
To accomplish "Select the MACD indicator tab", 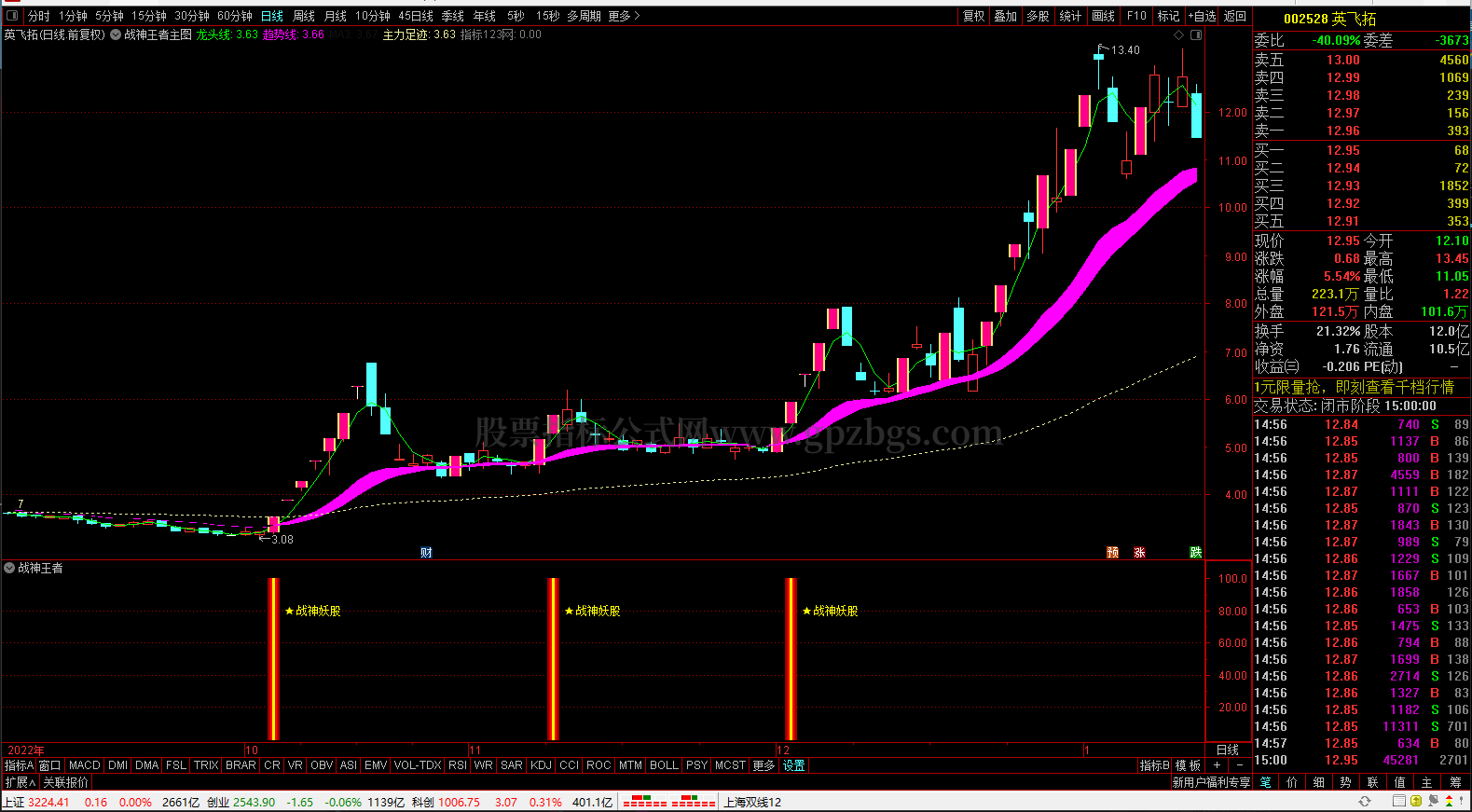I will 85,765.
